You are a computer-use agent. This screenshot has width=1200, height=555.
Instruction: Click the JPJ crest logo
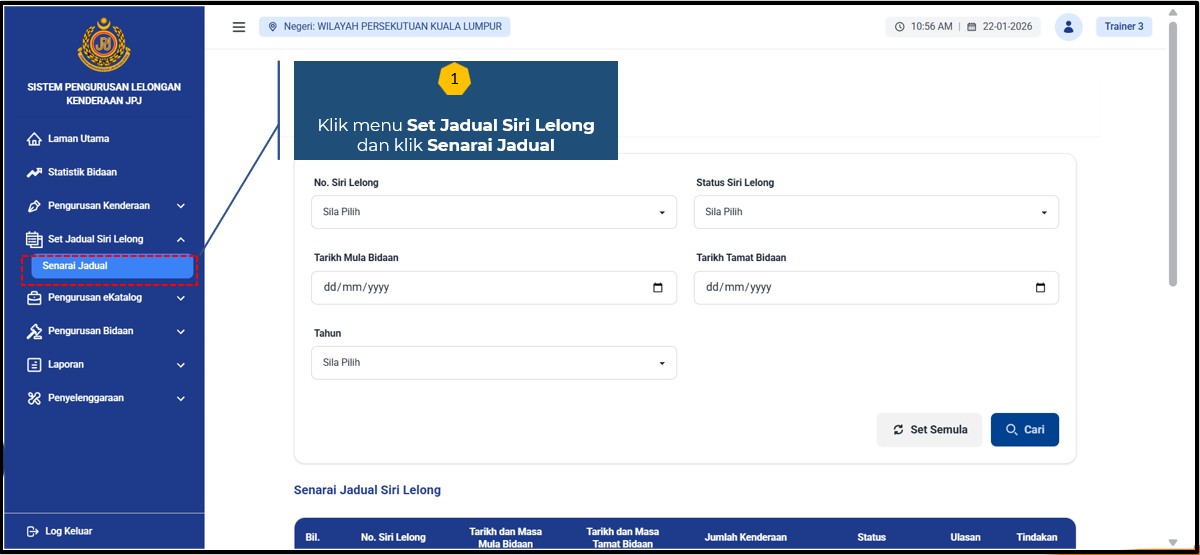click(104, 45)
